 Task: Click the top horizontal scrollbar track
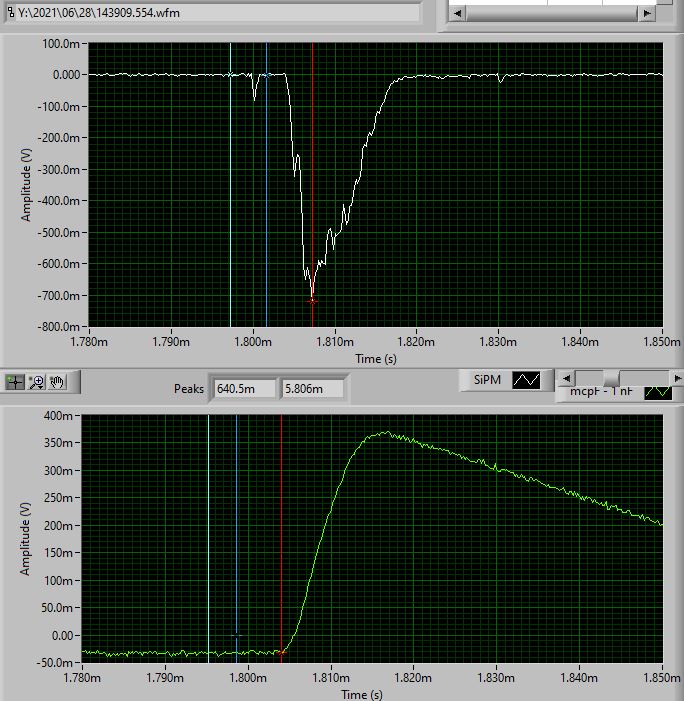click(552, 13)
